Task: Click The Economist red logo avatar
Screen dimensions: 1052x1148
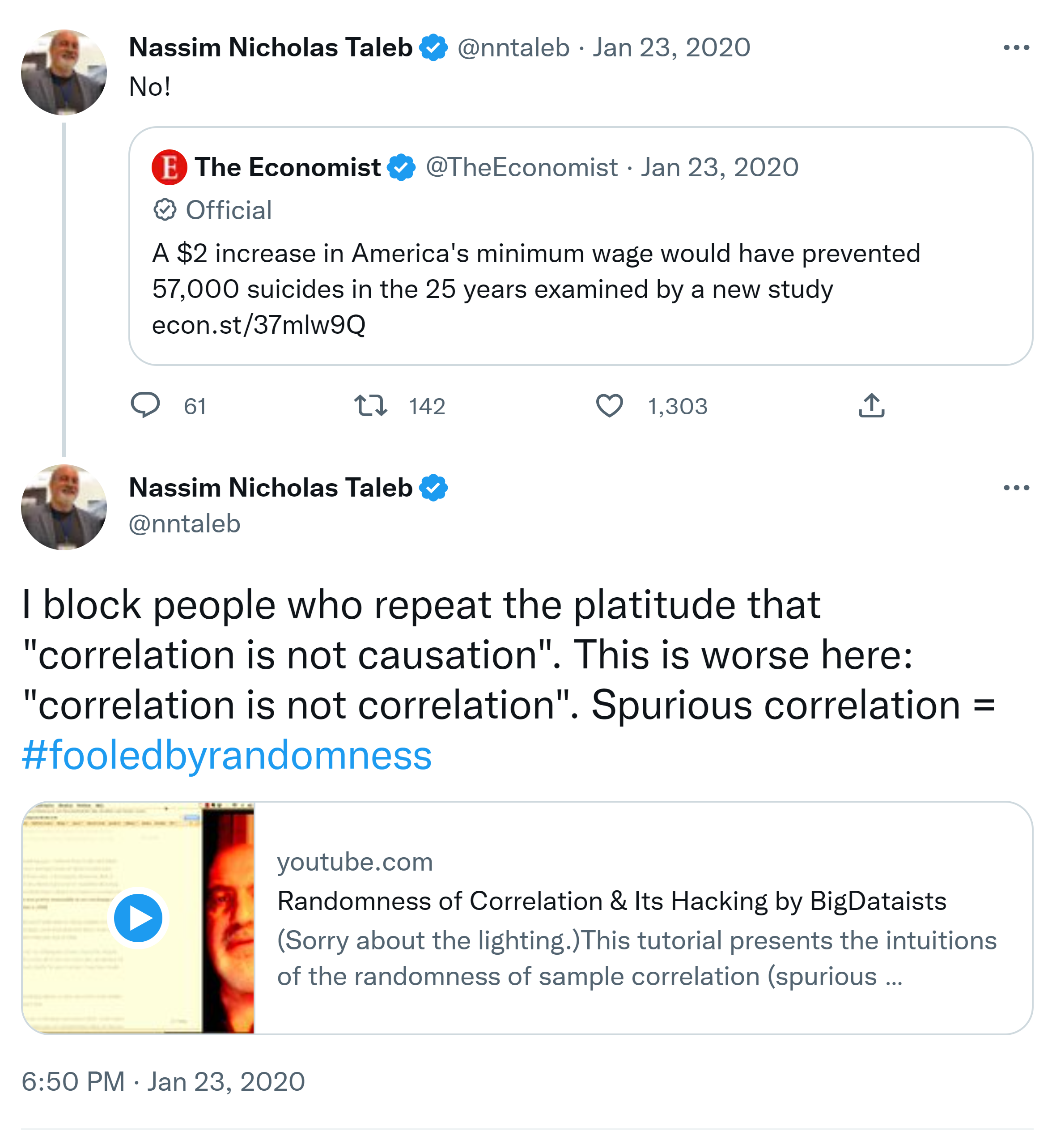Action: pyautogui.click(x=169, y=167)
